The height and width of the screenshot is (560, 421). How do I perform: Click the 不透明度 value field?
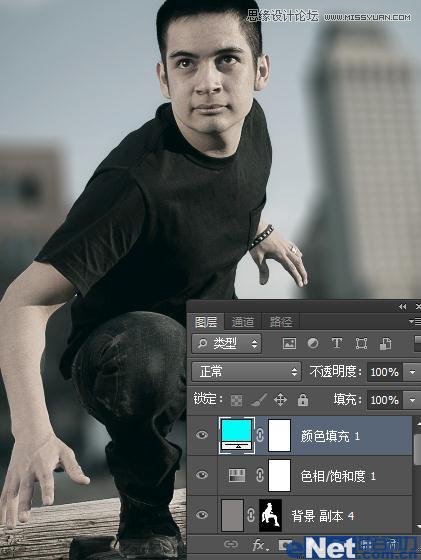click(385, 372)
